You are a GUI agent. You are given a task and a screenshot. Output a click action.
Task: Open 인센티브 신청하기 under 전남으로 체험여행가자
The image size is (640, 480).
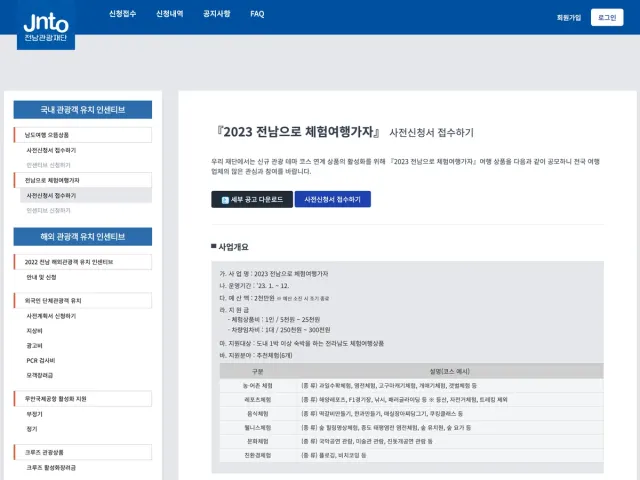49,211
